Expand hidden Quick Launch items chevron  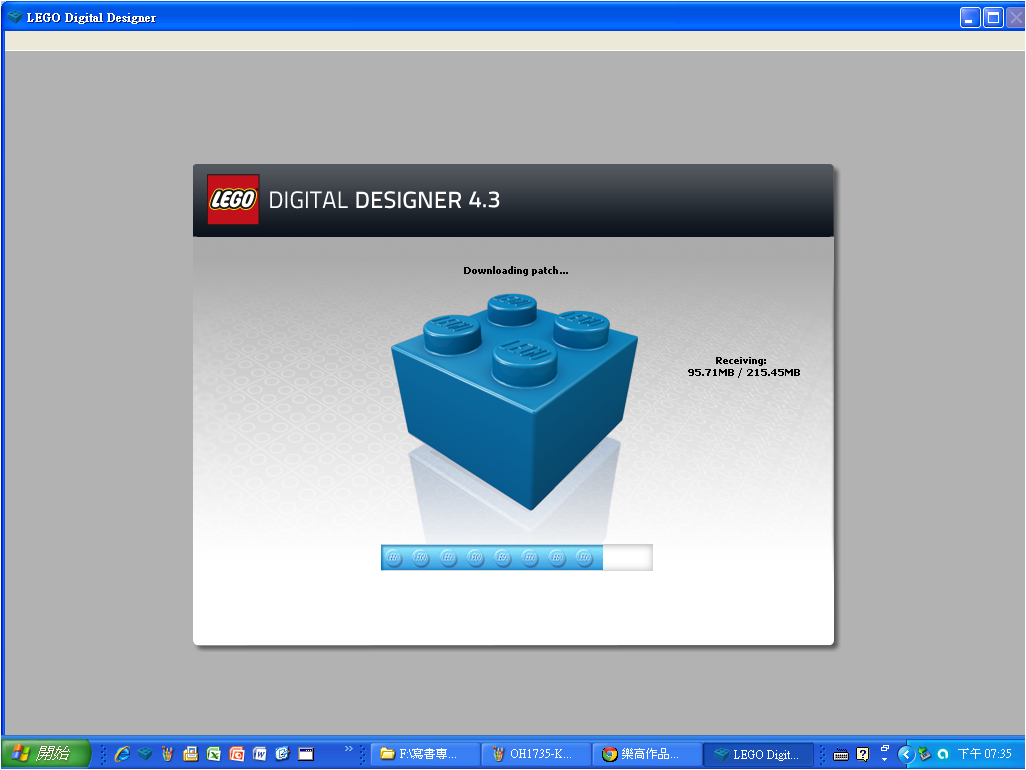(349, 749)
